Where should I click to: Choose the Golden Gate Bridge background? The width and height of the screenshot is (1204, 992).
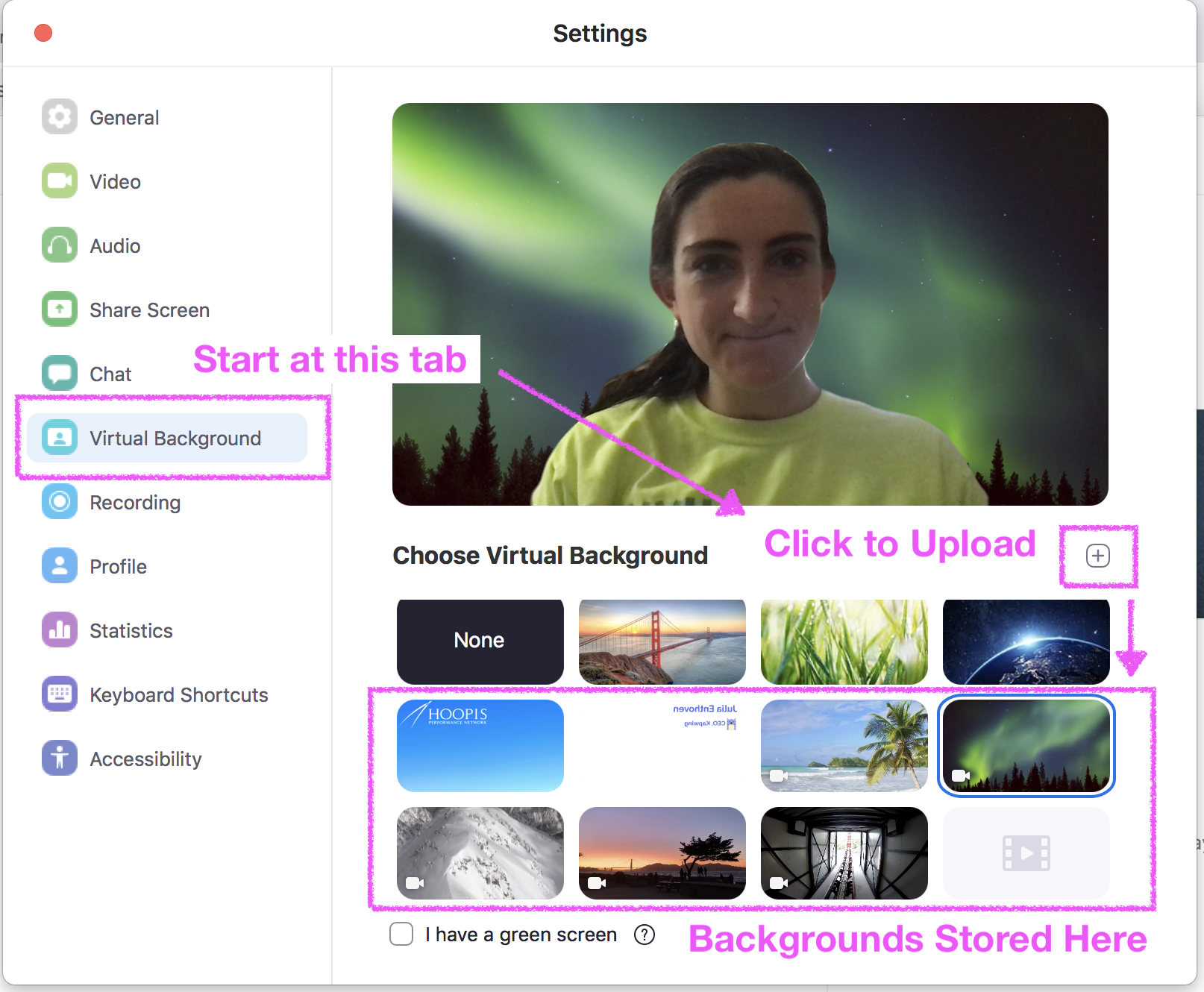662,641
